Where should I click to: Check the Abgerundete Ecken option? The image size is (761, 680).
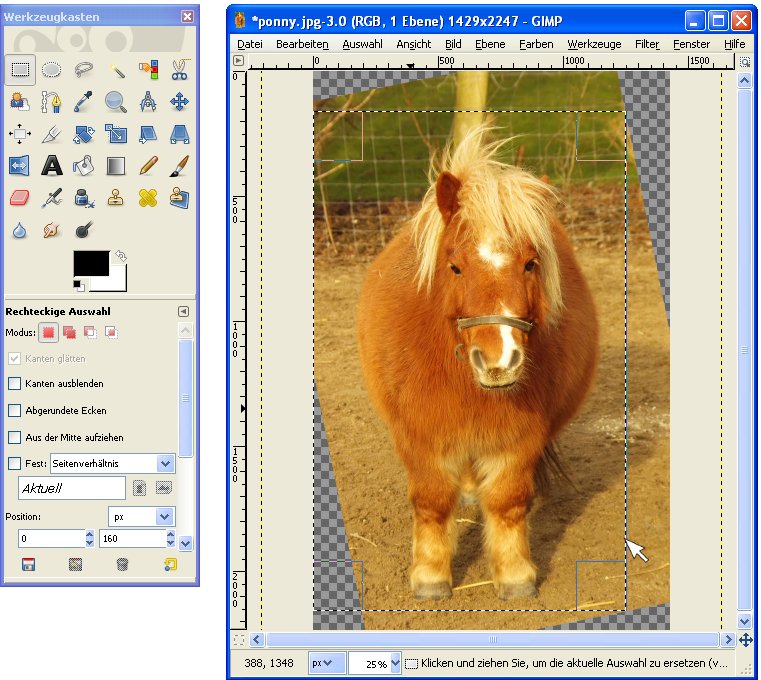pyautogui.click(x=15, y=411)
